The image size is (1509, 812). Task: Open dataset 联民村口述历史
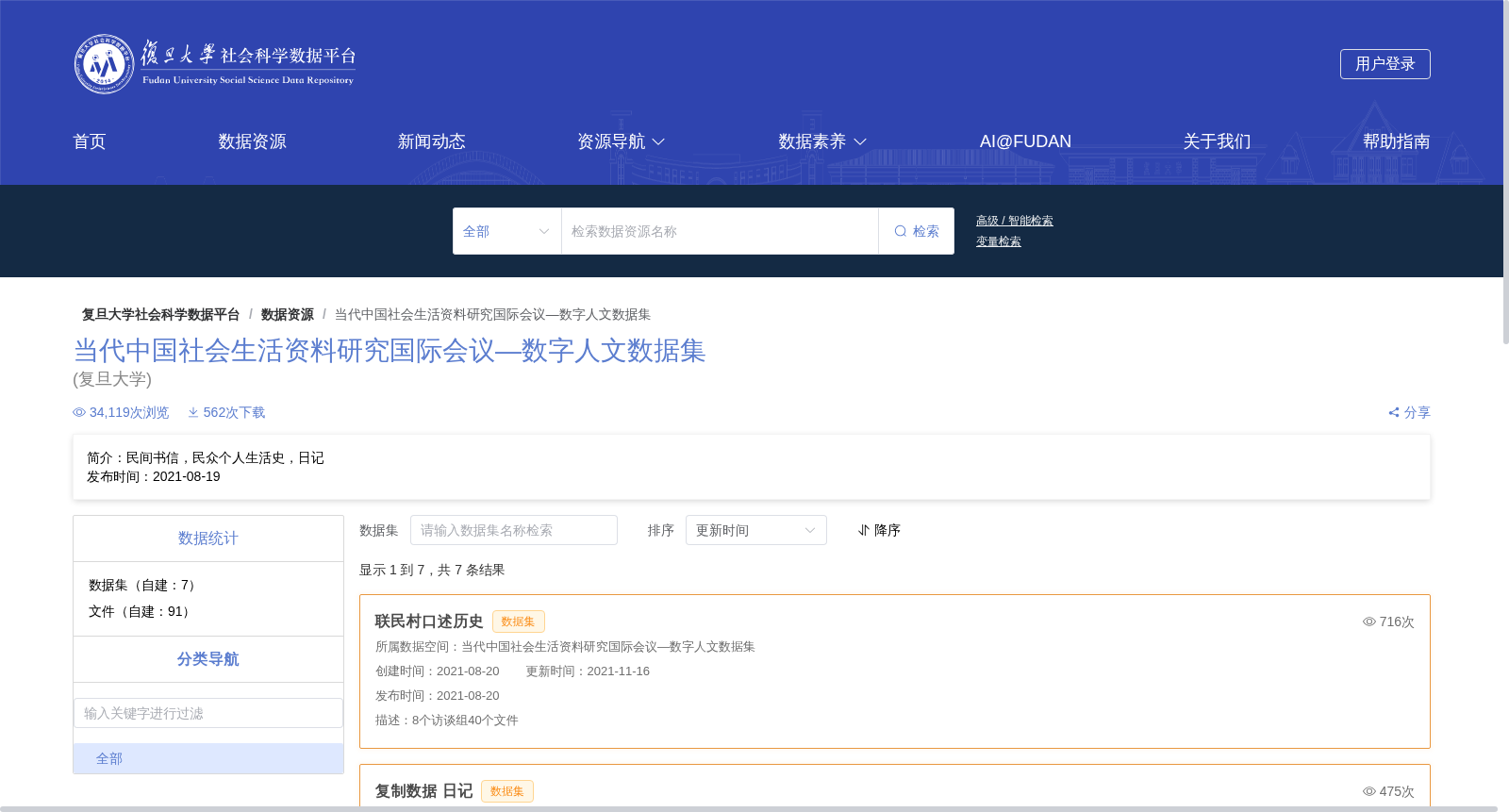(429, 621)
